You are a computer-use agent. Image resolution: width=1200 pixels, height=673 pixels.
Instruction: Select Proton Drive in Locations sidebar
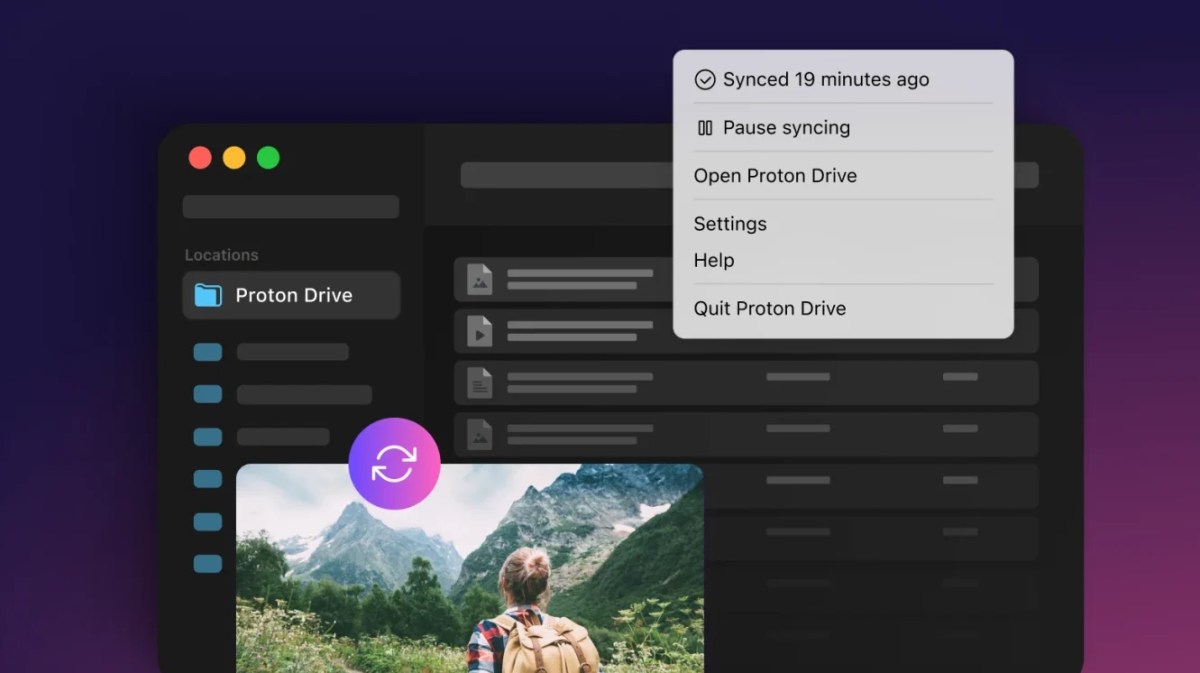point(292,295)
